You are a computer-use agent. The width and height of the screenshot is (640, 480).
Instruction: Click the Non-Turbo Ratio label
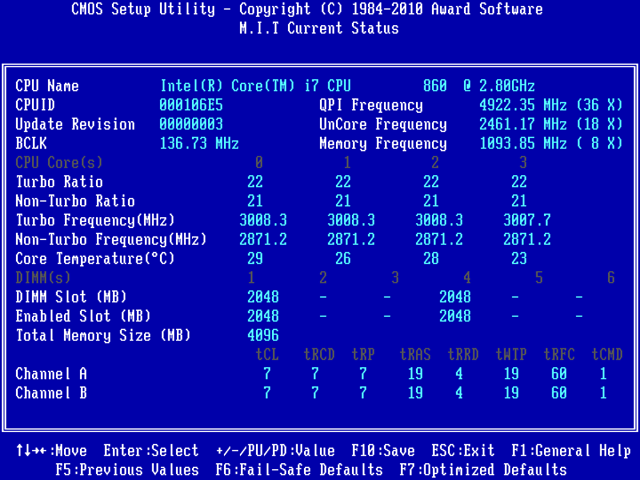coord(75,201)
